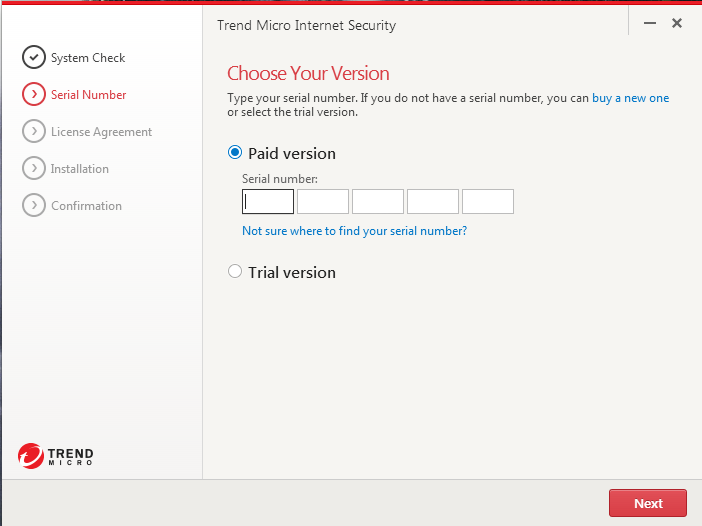Screen dimensions: 702x526
Task: Click the 'Trend Micro Internet Security' title text
Action: tap(307, 26)
